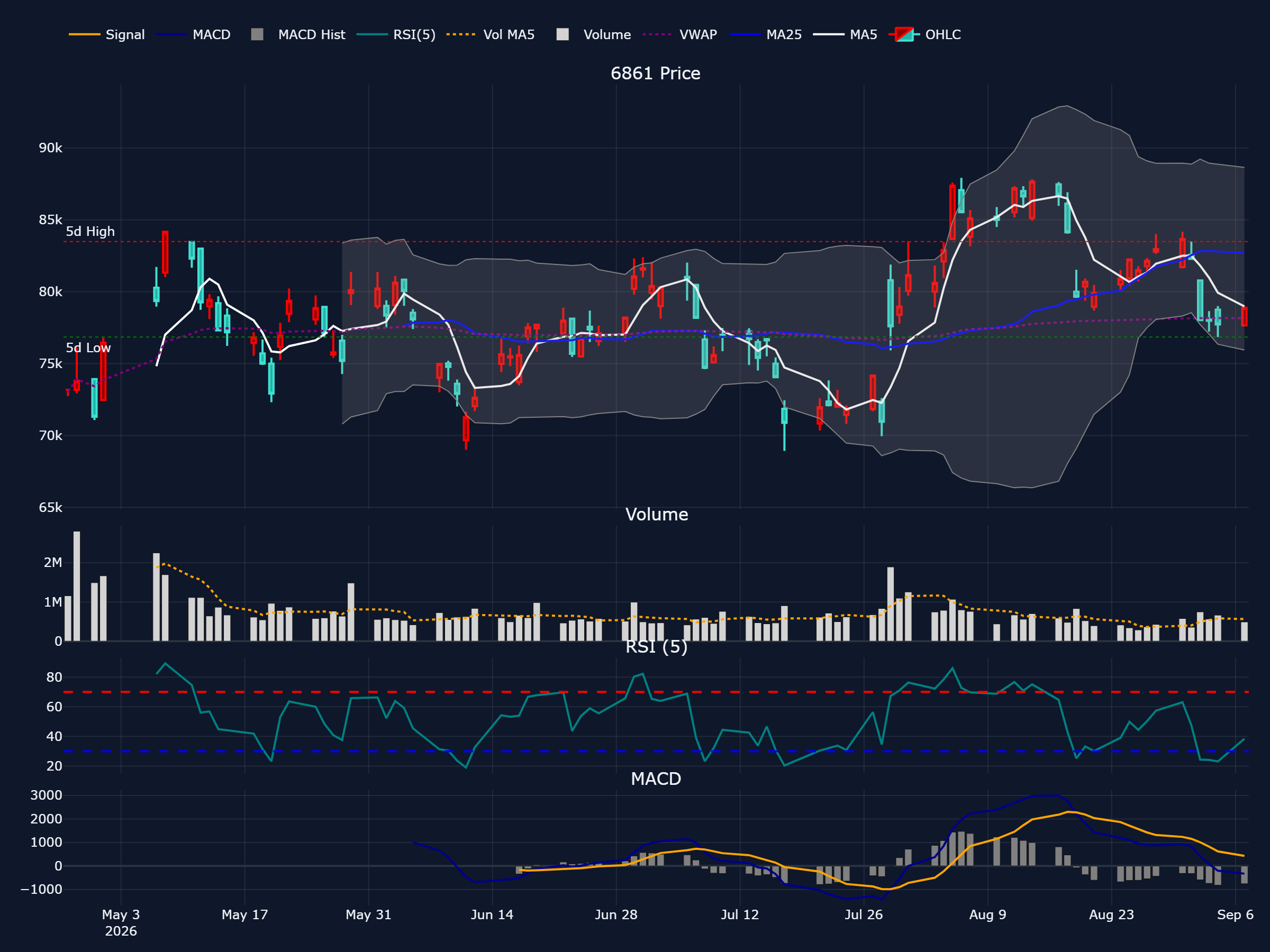The height and width of the screenshot is (952, 1270).
Task: Toggle the MACD legend entry
Action: tap(194, 34)
